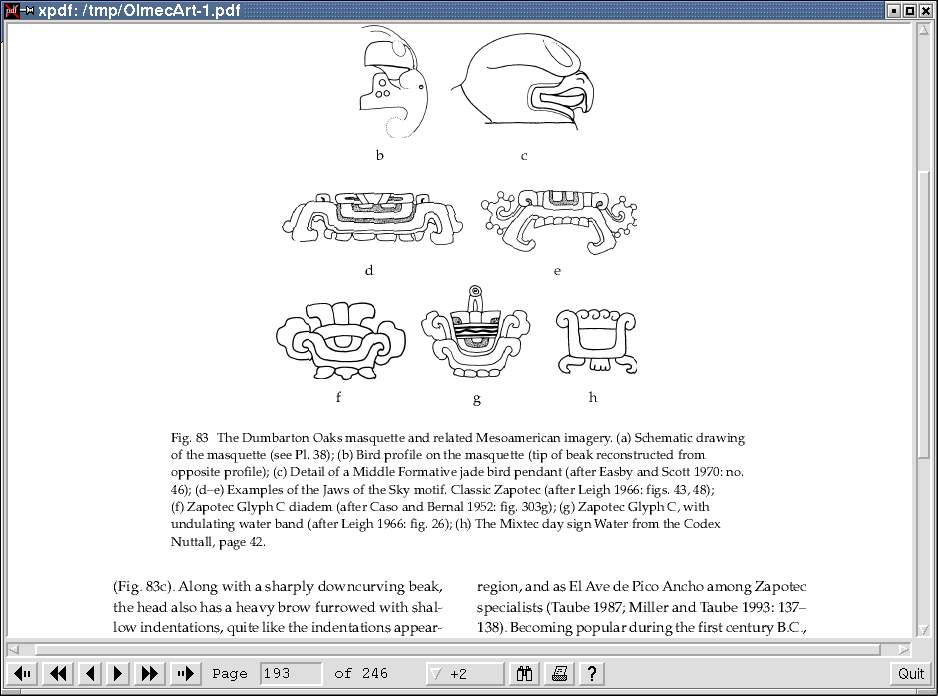This screenshot has height=696, width=938.
Task: Click the jade bird pendant drawing labeled c
Action: [524, 81]
